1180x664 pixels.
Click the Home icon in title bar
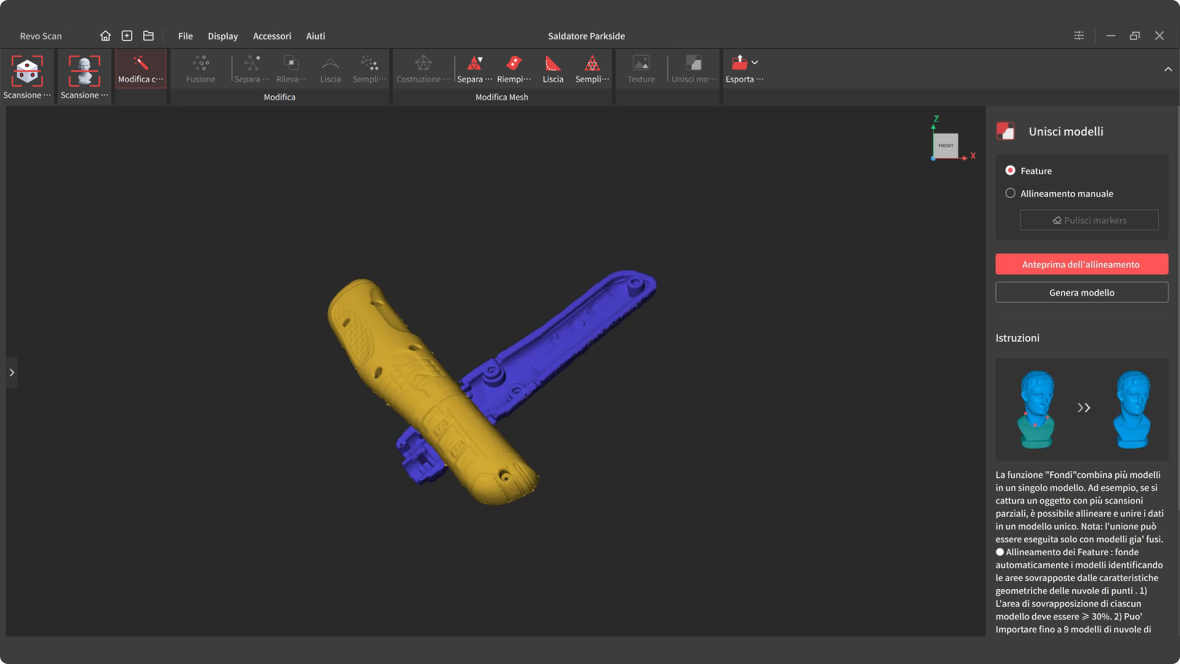105,36
